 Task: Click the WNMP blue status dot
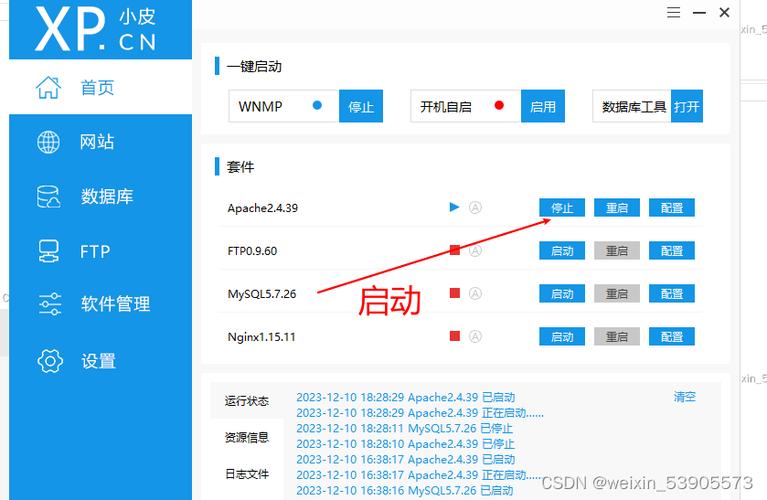tap(317, 105)
